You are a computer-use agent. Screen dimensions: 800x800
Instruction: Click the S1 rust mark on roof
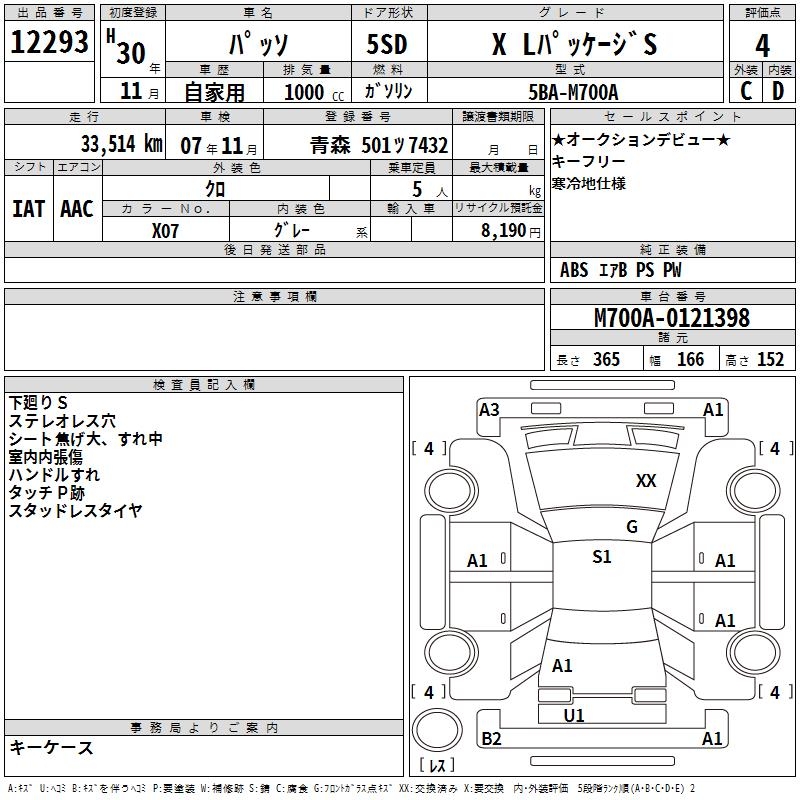(x=602, y=556)
